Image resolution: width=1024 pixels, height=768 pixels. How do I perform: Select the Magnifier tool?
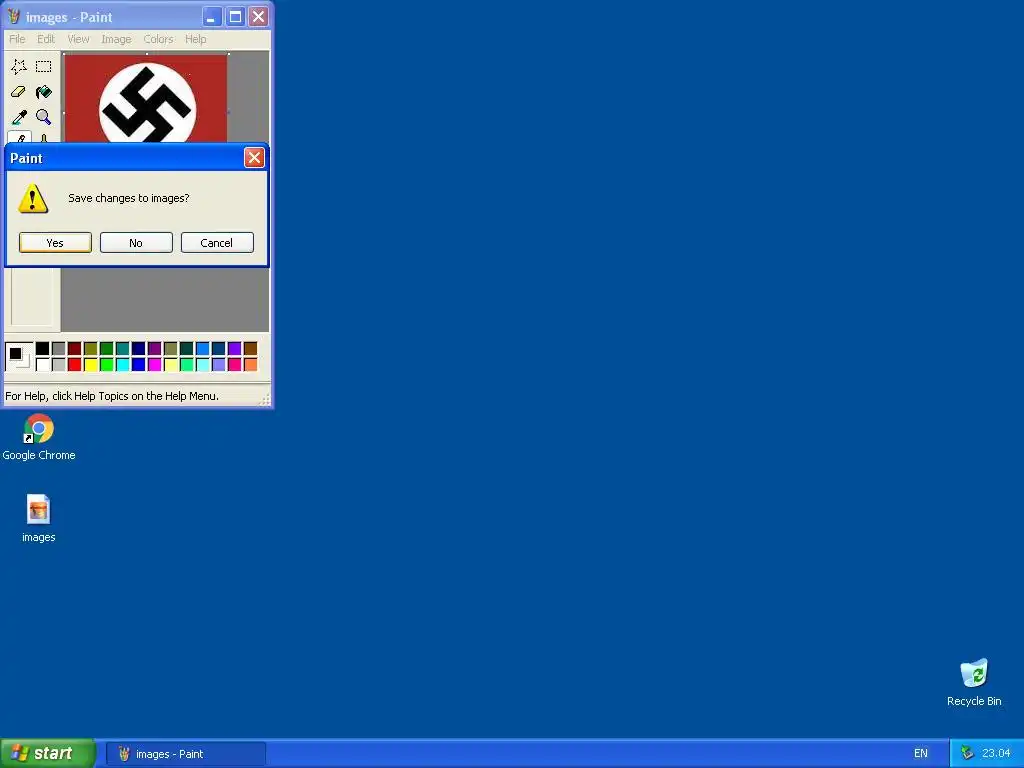pos(44,118)
